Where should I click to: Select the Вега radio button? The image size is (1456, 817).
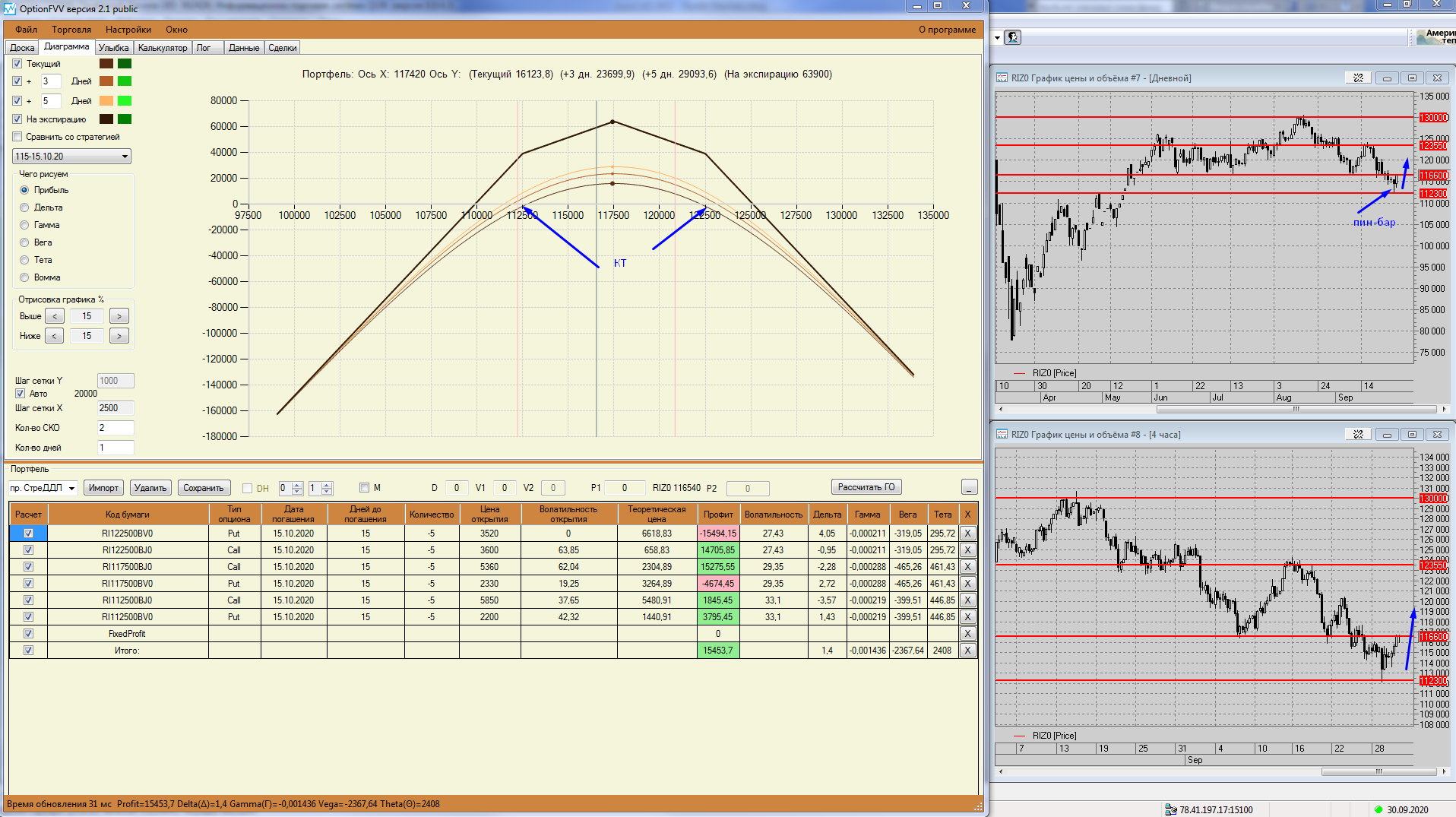24,242
